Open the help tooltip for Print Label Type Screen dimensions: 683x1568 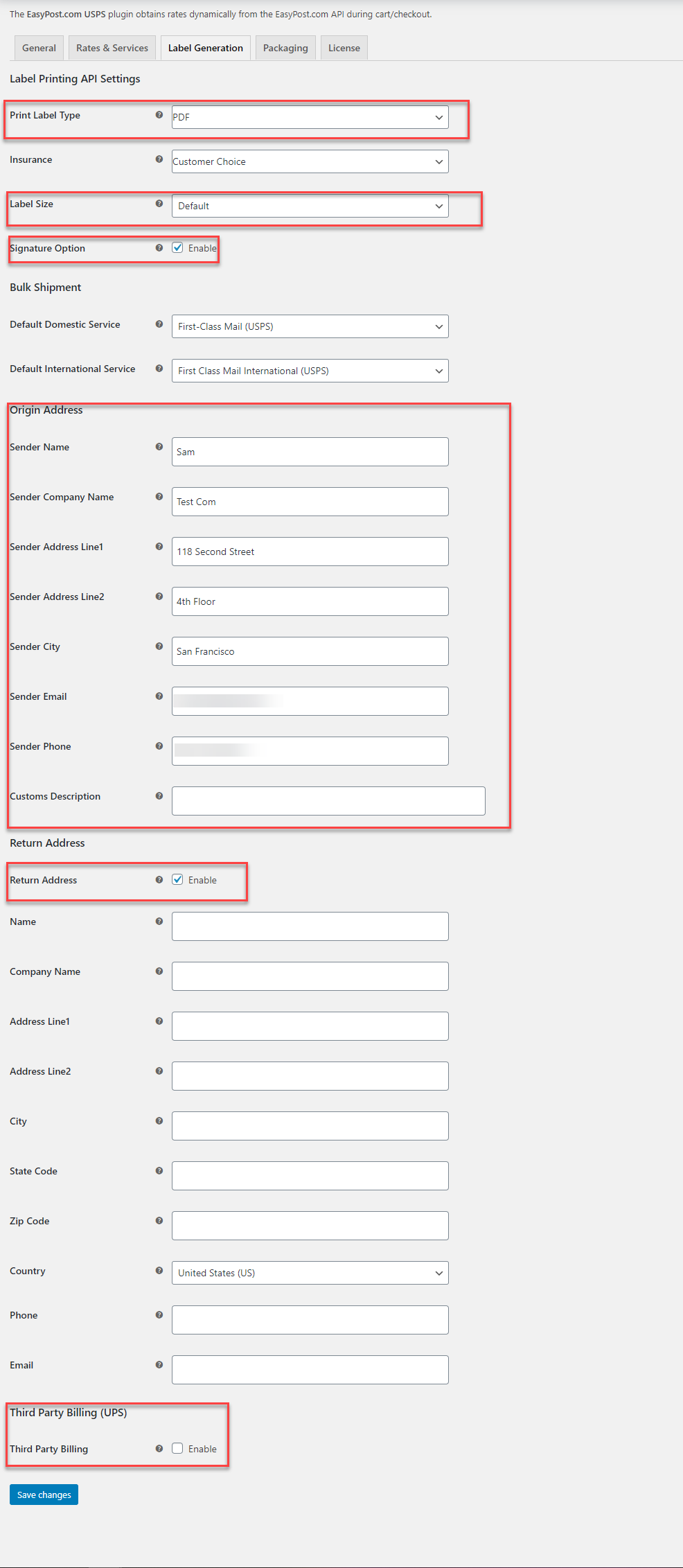[x=159, y=114]
